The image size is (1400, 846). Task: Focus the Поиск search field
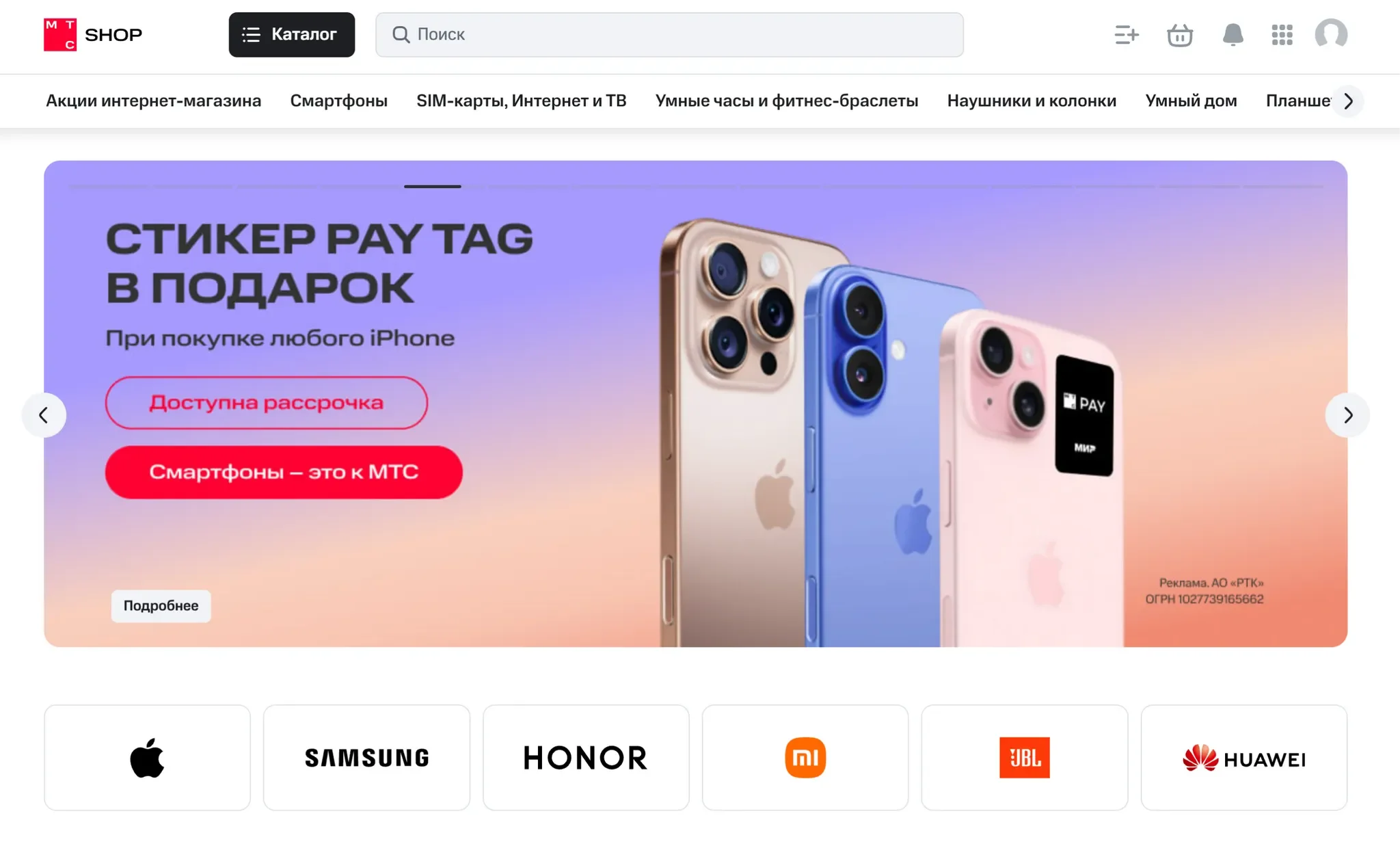(669, 34)
